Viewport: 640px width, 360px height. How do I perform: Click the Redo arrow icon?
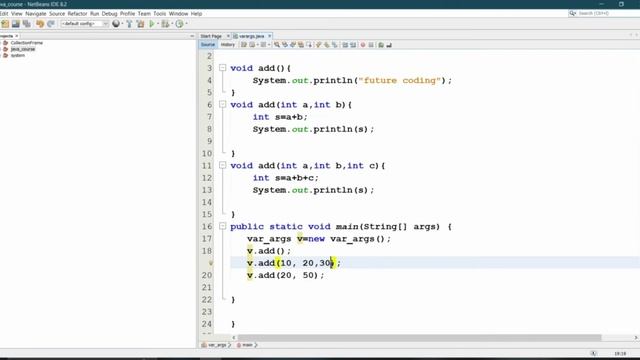(51, 24)
